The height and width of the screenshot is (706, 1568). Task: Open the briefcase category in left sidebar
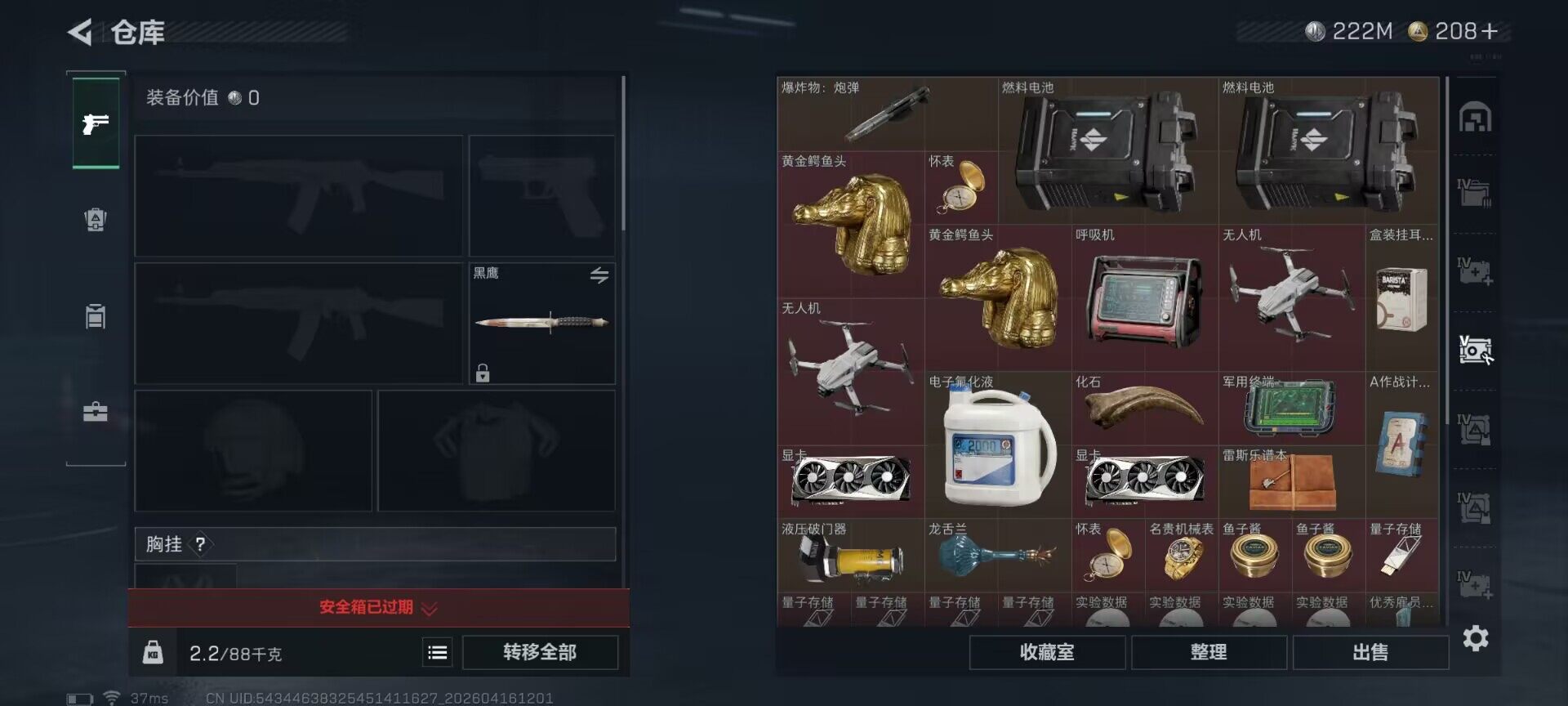coord(96,411)
